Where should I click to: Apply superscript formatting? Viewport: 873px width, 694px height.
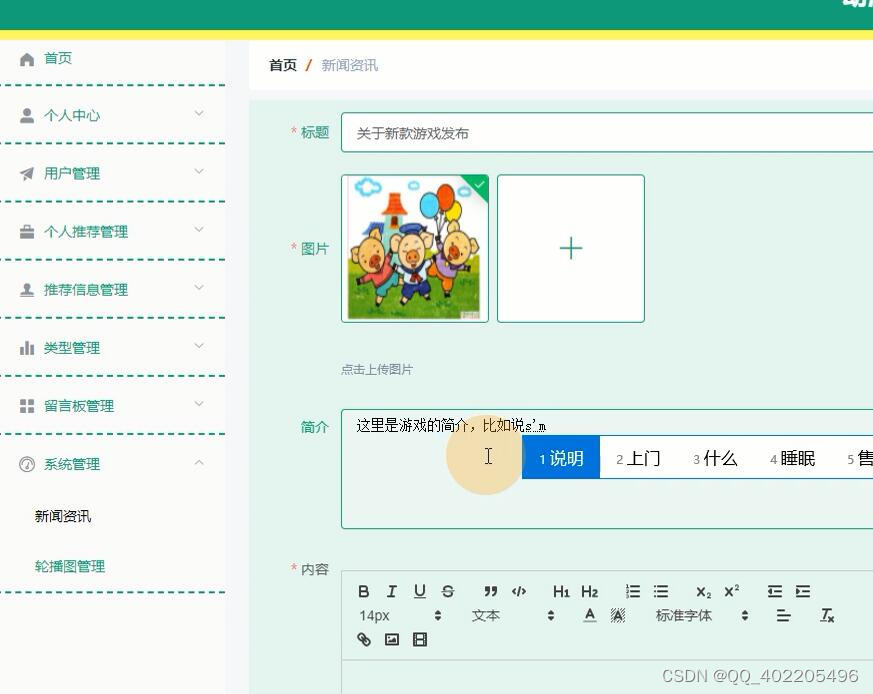(732, 591)
